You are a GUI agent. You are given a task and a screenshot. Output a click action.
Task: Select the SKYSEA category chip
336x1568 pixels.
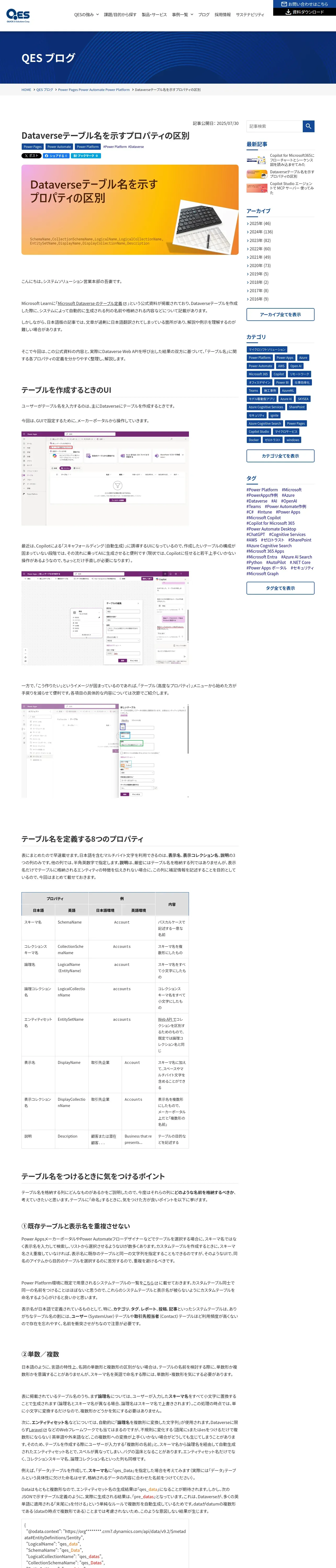(303, 399)
